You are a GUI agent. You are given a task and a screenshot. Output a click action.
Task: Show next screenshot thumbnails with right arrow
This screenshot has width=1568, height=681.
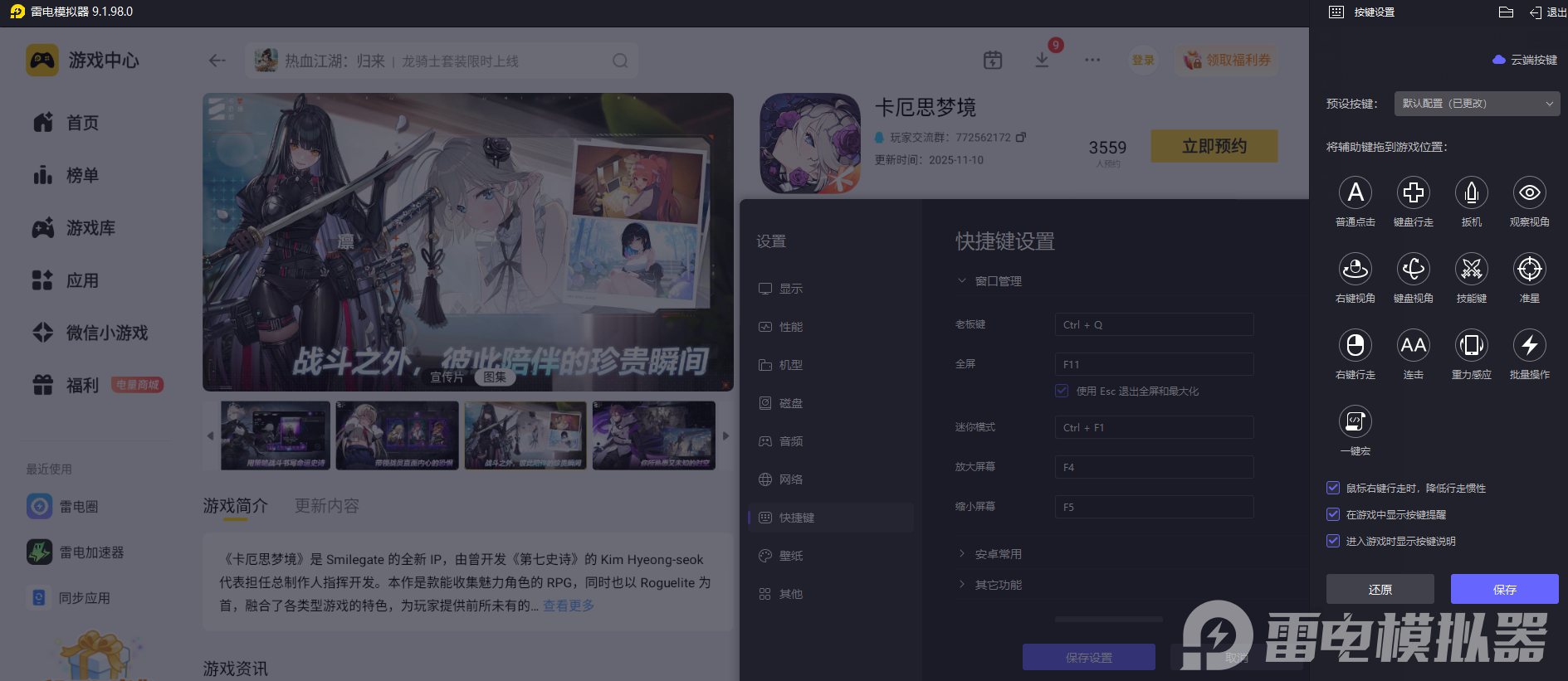pos(725,435)
